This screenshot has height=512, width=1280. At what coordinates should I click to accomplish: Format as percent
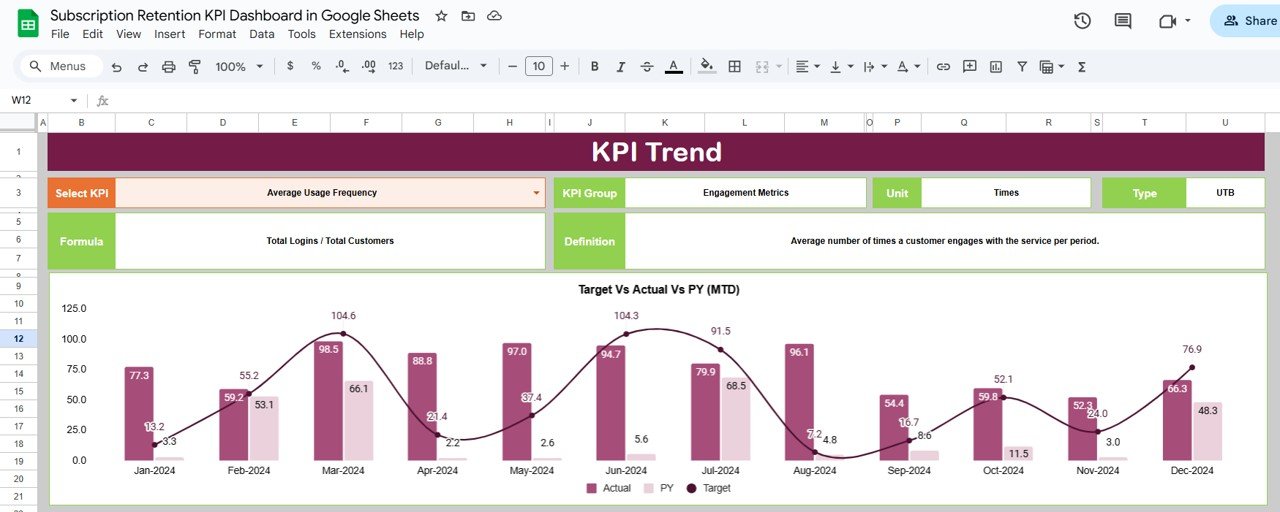click(x=316, y=66)
